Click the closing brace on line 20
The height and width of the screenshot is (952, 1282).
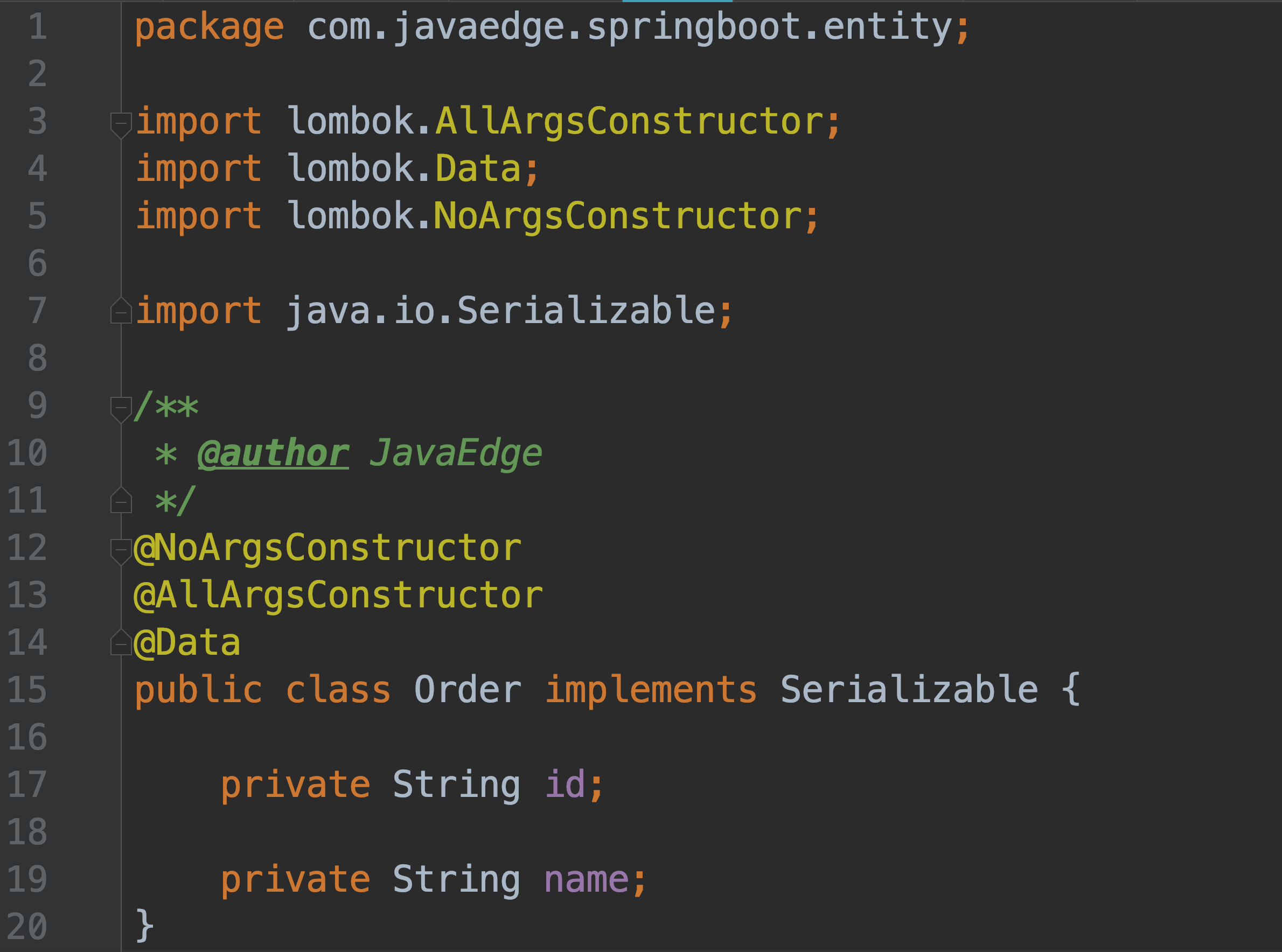144,926
